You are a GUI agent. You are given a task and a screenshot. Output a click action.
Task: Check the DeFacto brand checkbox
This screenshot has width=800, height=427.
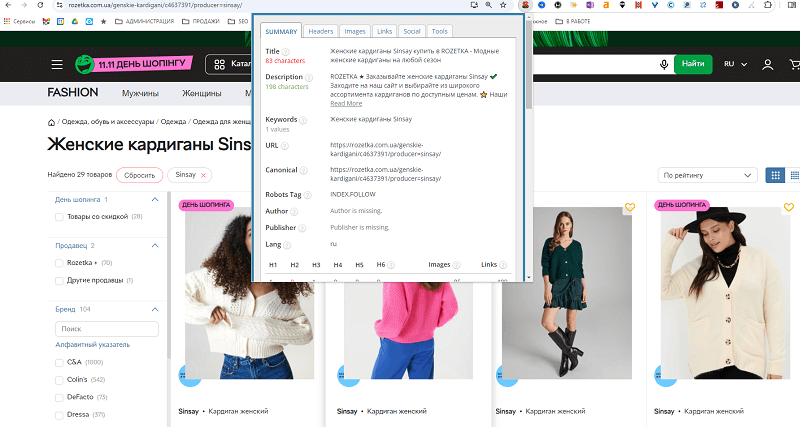point(59,397)
